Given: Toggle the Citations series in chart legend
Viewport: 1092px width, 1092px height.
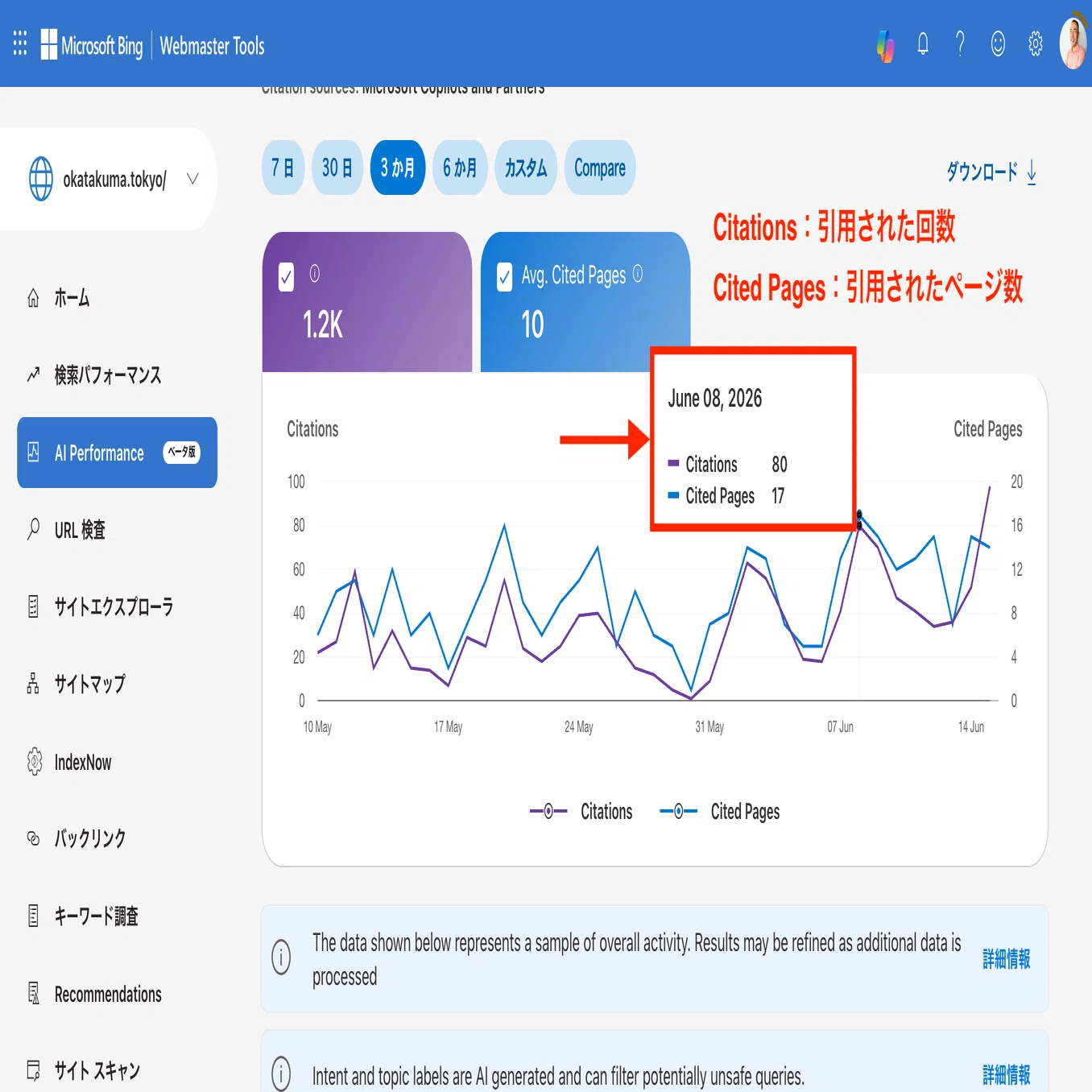Looking at the screenshot, I should point(581,811).
